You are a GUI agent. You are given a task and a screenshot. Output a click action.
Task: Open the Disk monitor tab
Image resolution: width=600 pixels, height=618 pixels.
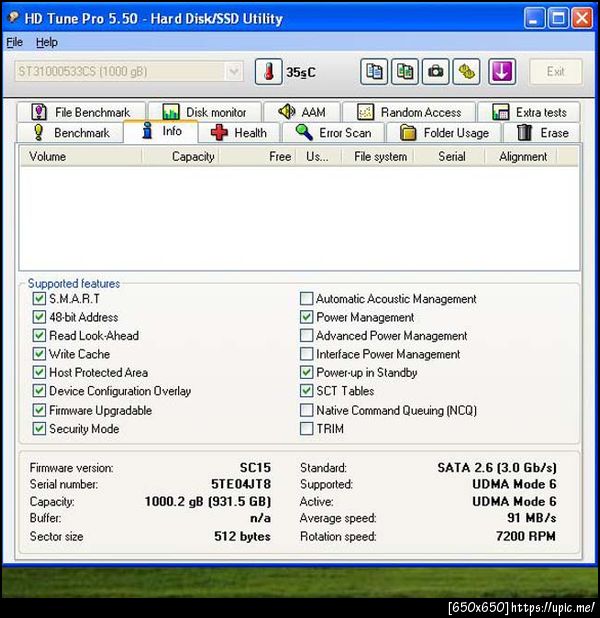click(205, 112)
